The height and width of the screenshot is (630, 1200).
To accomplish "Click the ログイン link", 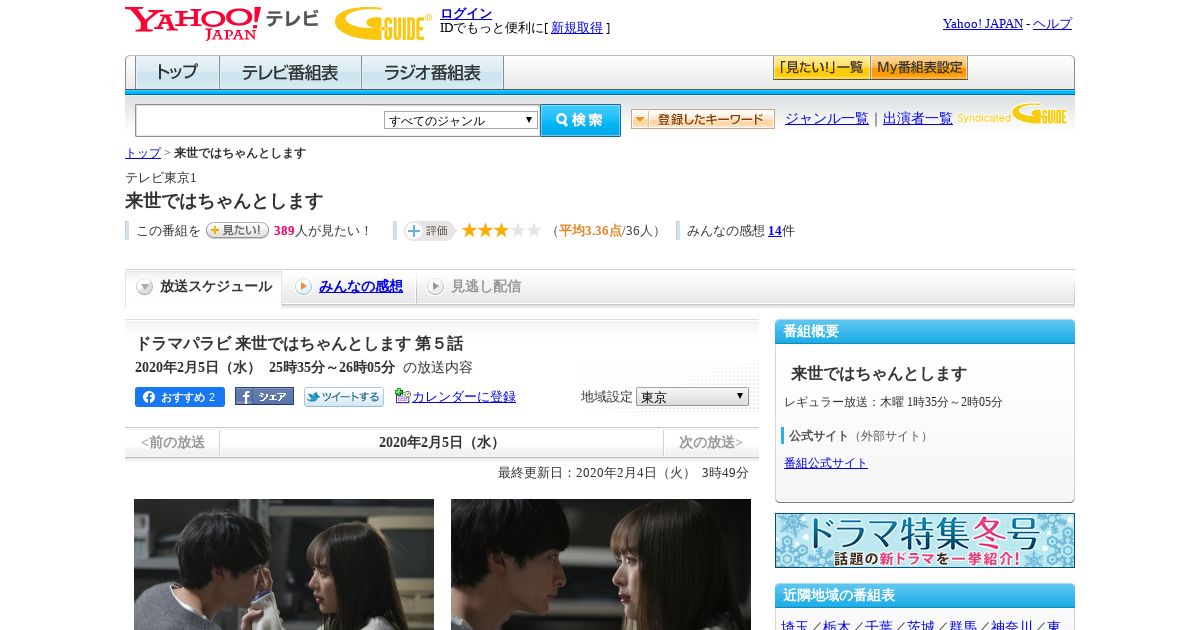I will click(466, 13).
